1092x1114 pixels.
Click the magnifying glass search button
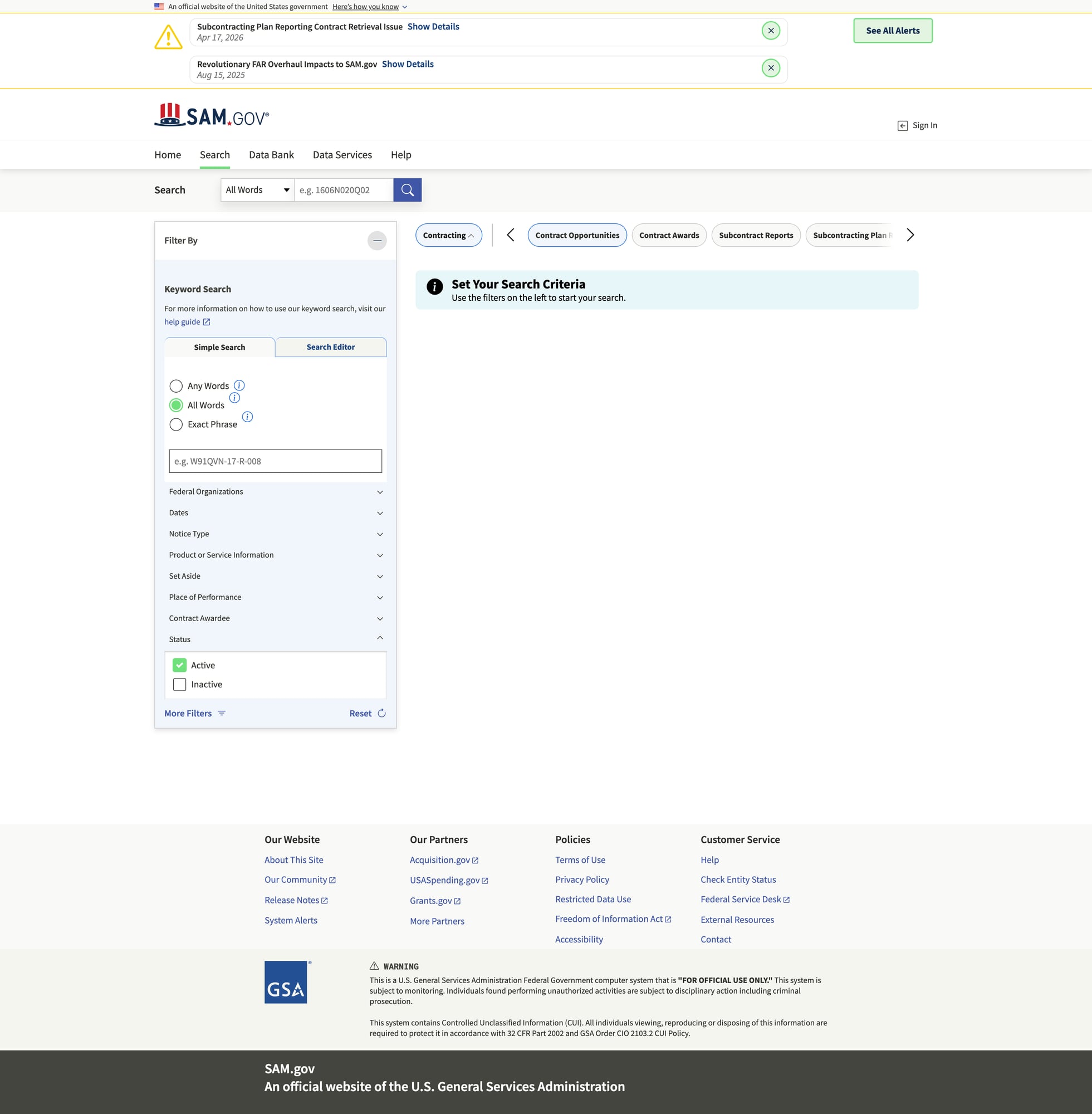[x=407, y=190]
